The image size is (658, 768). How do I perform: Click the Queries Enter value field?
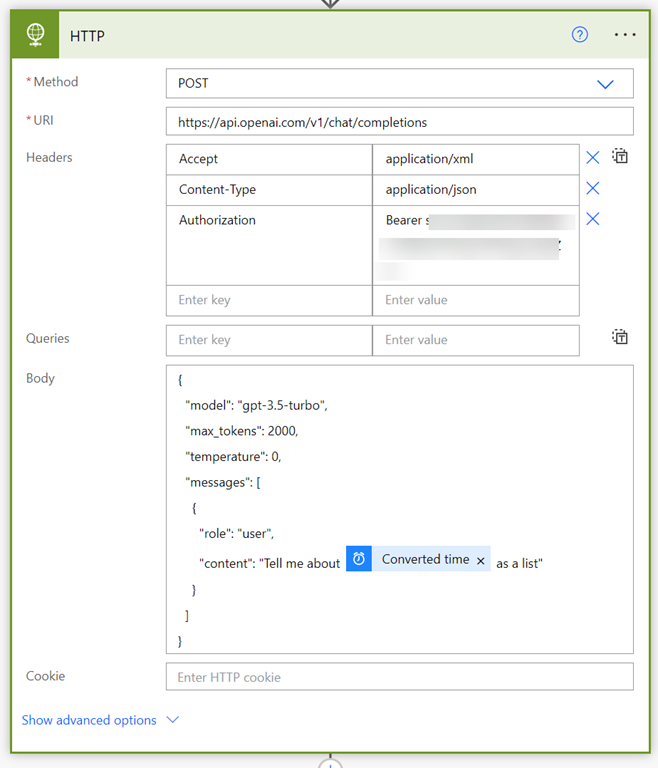475,340
